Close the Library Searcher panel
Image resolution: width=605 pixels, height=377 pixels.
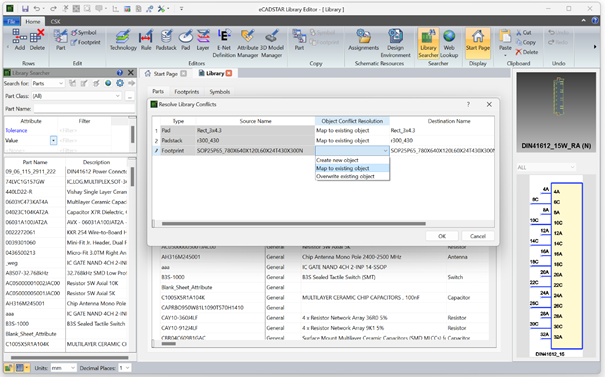(x=131, y=73)
